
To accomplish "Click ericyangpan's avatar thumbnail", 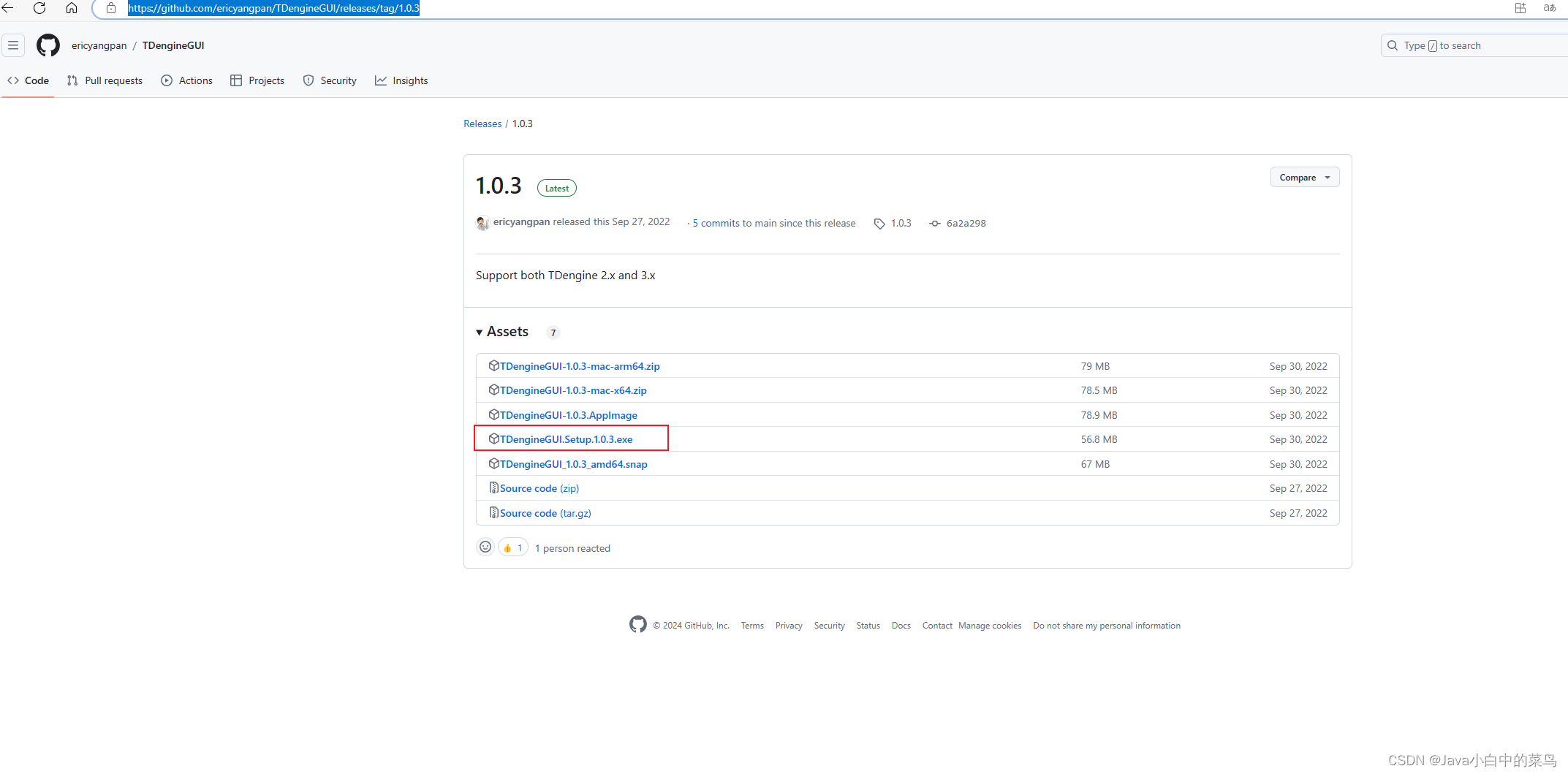I will click(x=482, y=222).
